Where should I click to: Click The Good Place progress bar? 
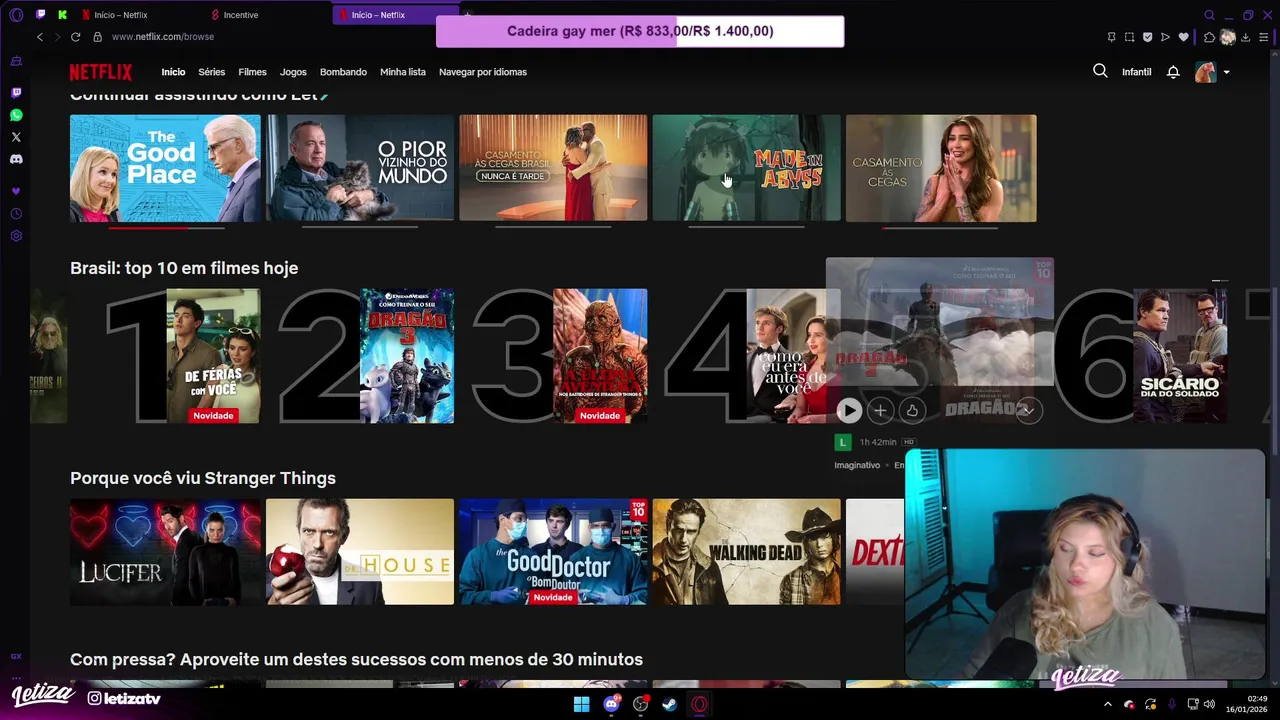pyautogui.click(x=166, y=227)
